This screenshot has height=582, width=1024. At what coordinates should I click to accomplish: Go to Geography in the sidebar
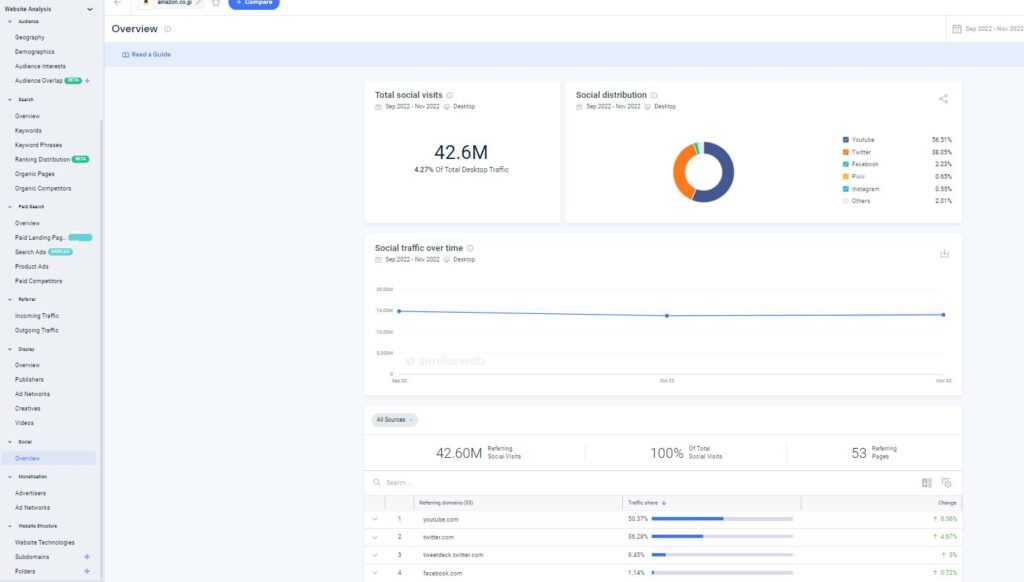coord(30,38)
